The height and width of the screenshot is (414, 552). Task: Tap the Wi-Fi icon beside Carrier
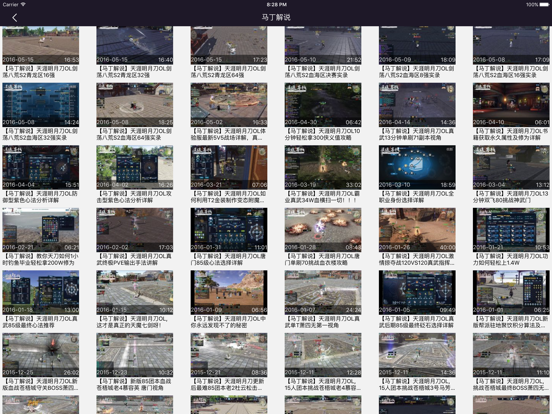23,5
